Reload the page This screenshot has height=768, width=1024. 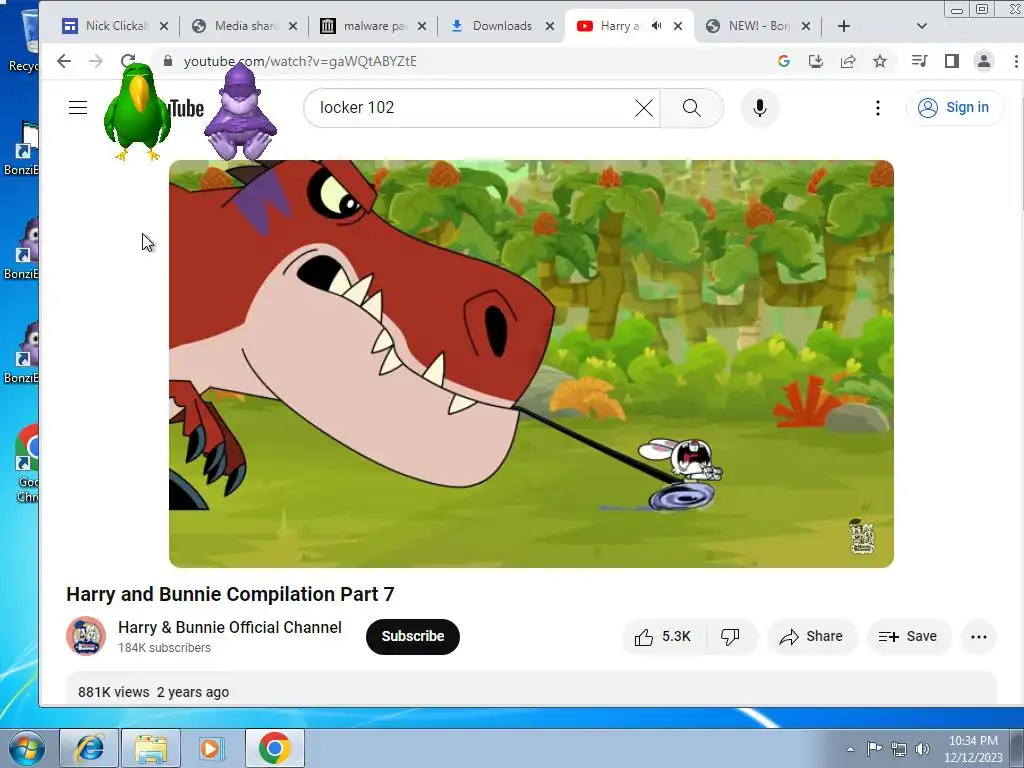(128, 61)
